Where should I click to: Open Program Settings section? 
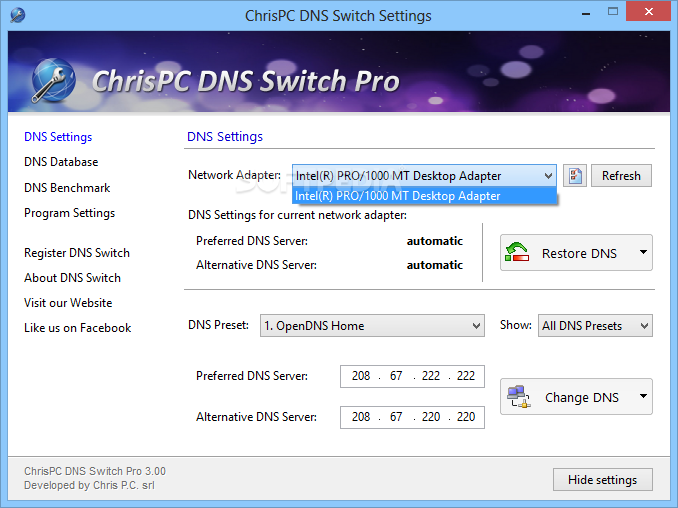point(69,213)
